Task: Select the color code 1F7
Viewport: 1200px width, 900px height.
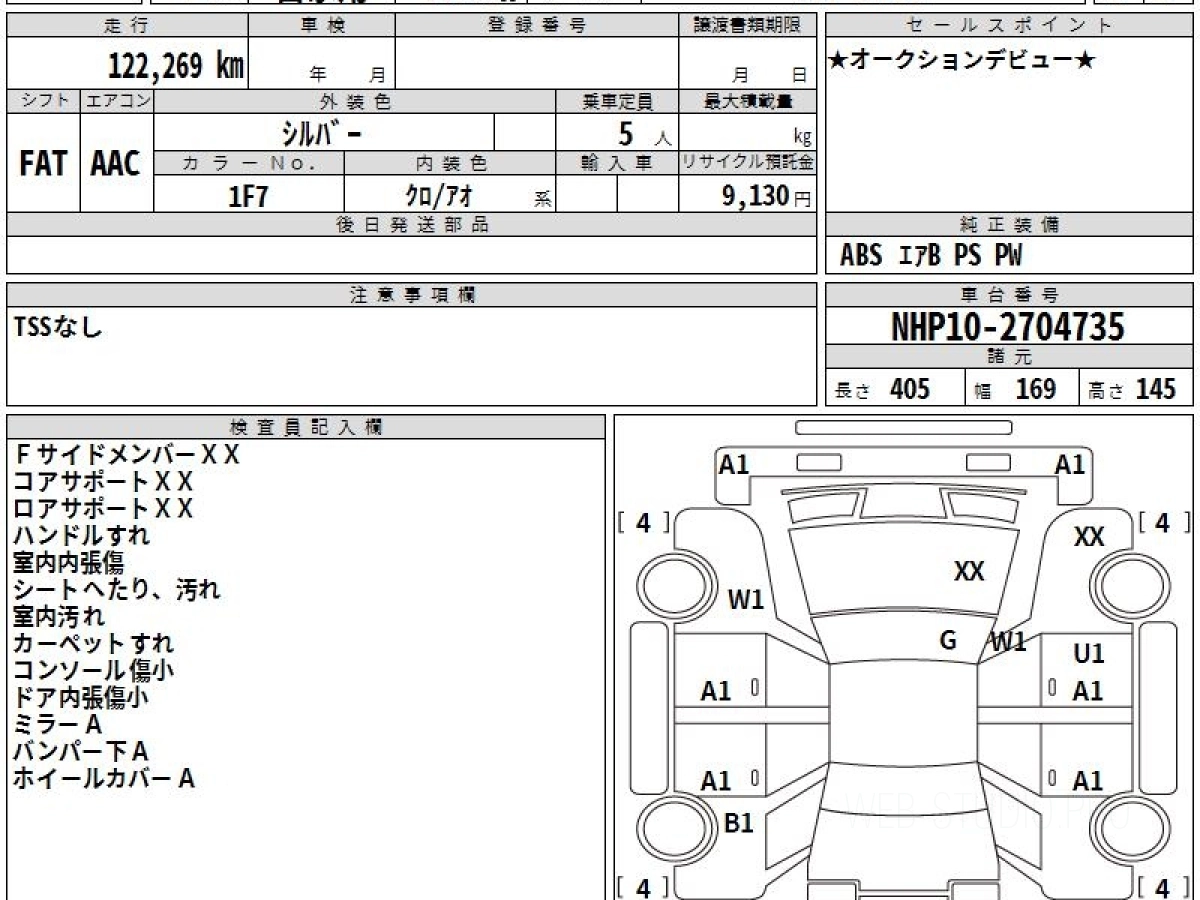Action: (x=249, y=196)
